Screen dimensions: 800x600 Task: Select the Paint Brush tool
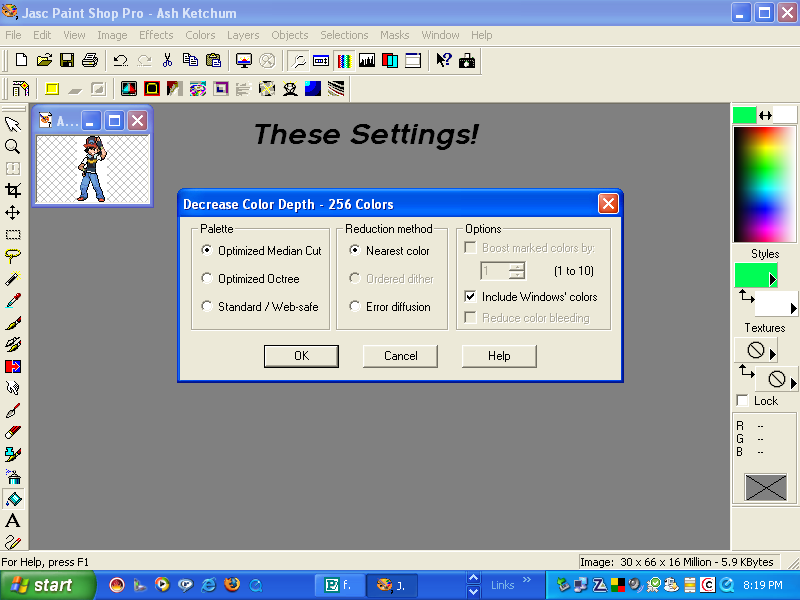coord(13,322)
